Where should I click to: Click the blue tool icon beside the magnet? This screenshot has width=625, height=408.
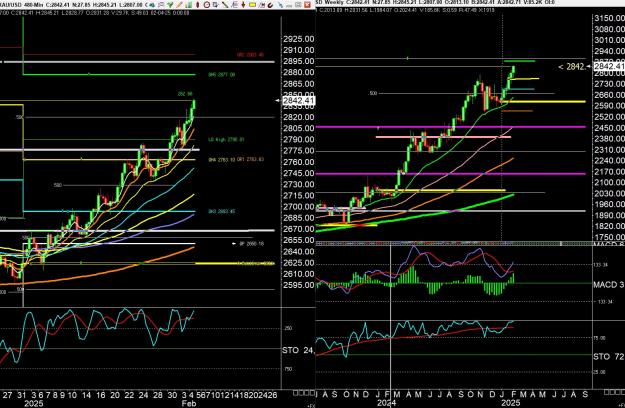click(x=280, y=5)
